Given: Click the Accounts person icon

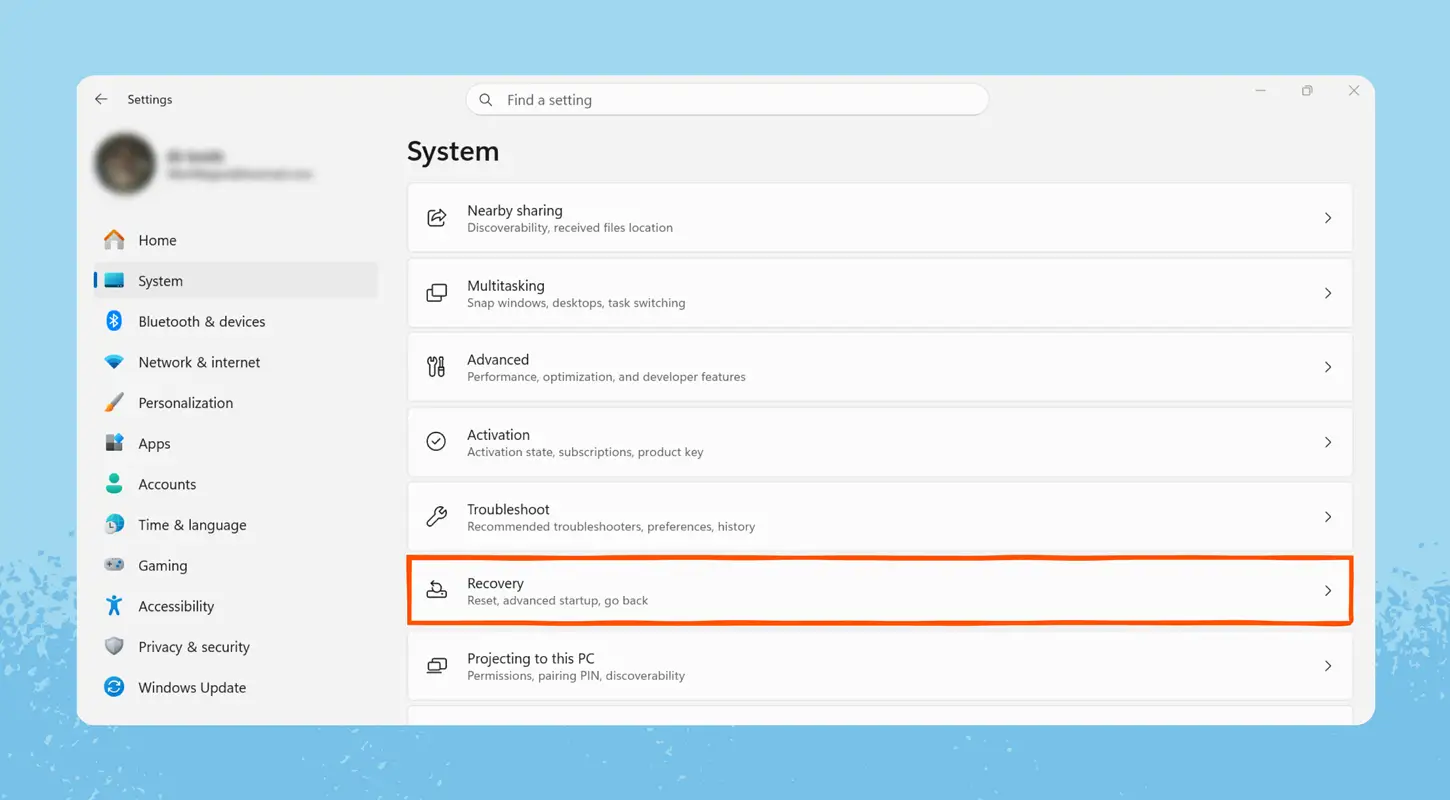Looking at the screenshot, I should (114, 484).
